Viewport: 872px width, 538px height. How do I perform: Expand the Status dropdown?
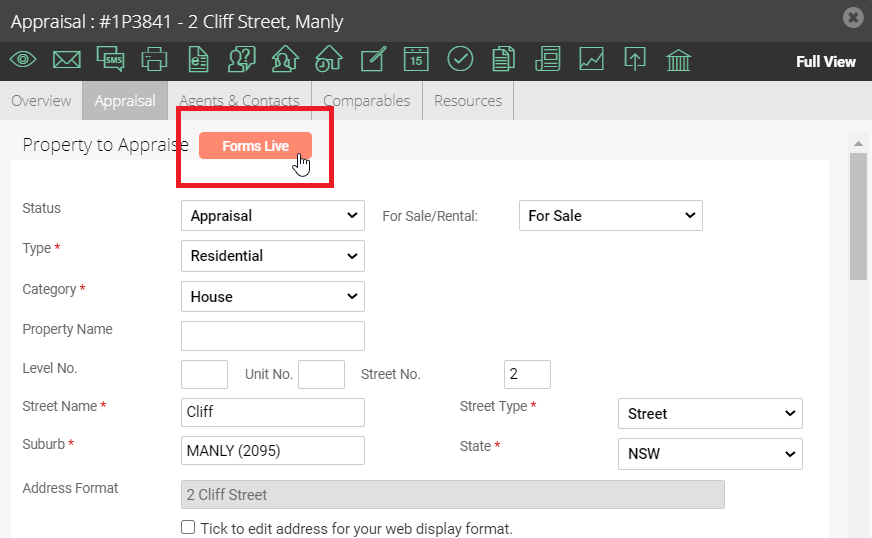click(272, 215)
